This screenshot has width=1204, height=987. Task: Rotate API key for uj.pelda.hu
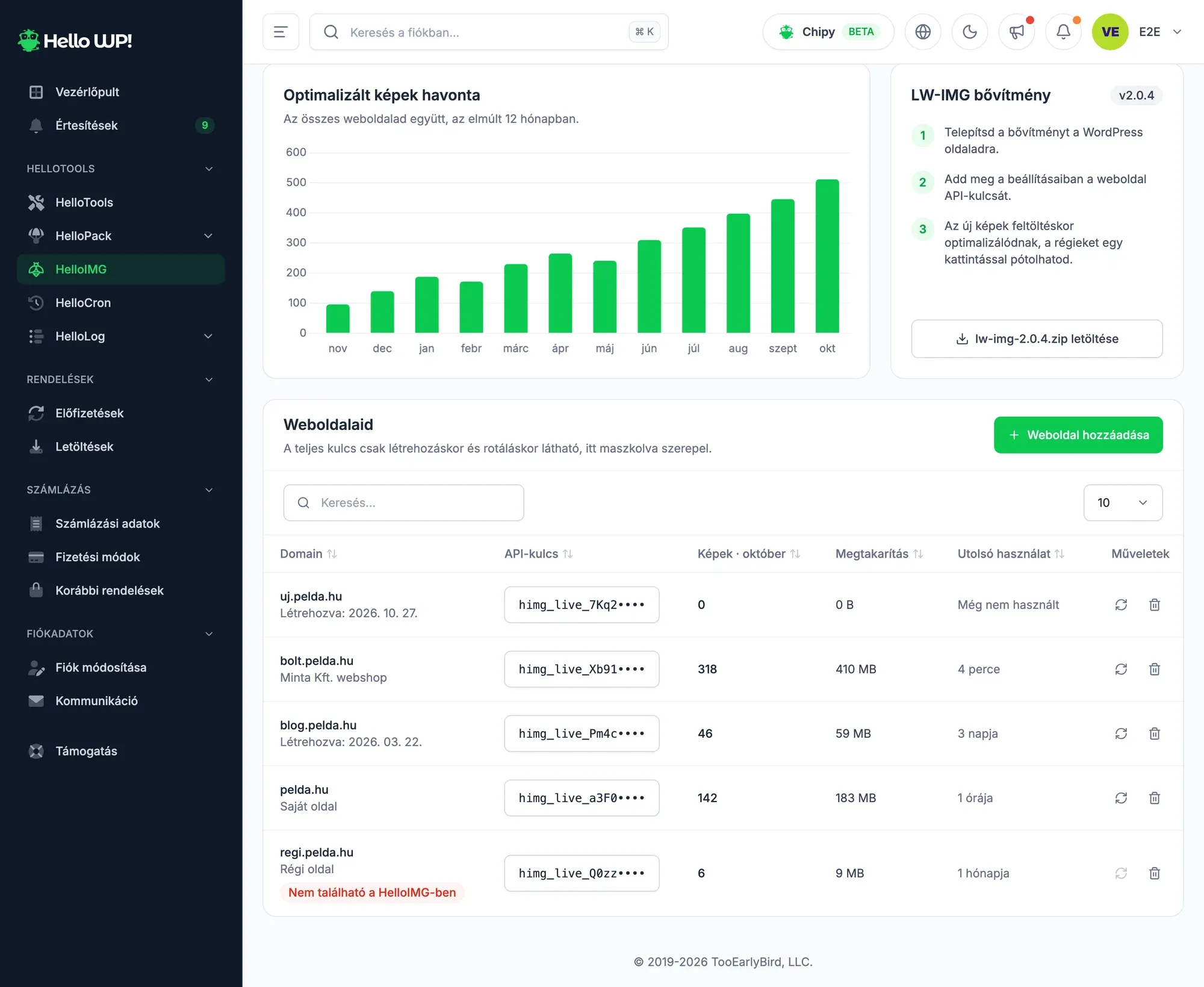tap(1121, 605)
